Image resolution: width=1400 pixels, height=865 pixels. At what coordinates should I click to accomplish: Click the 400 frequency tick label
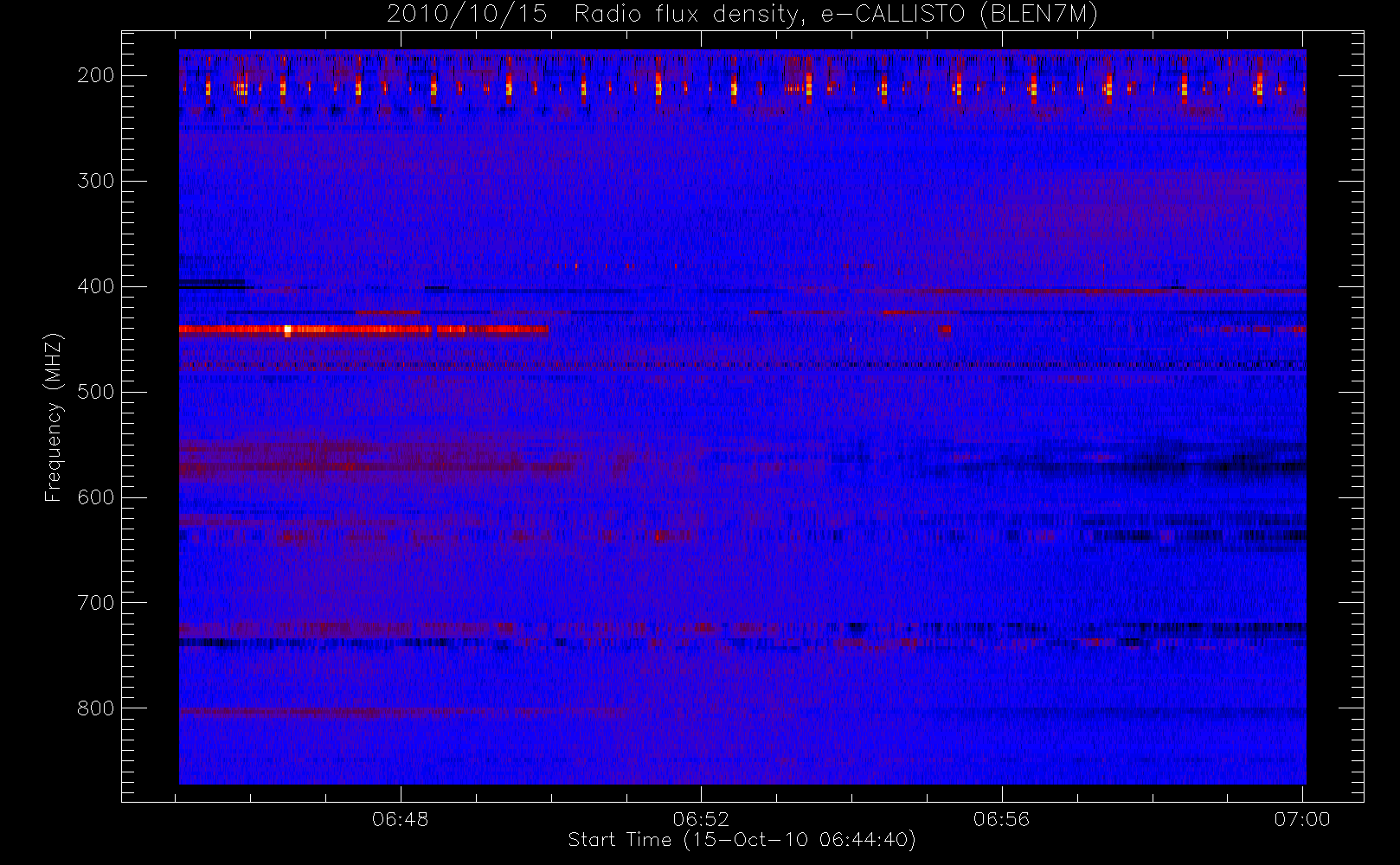pos(95,286)
